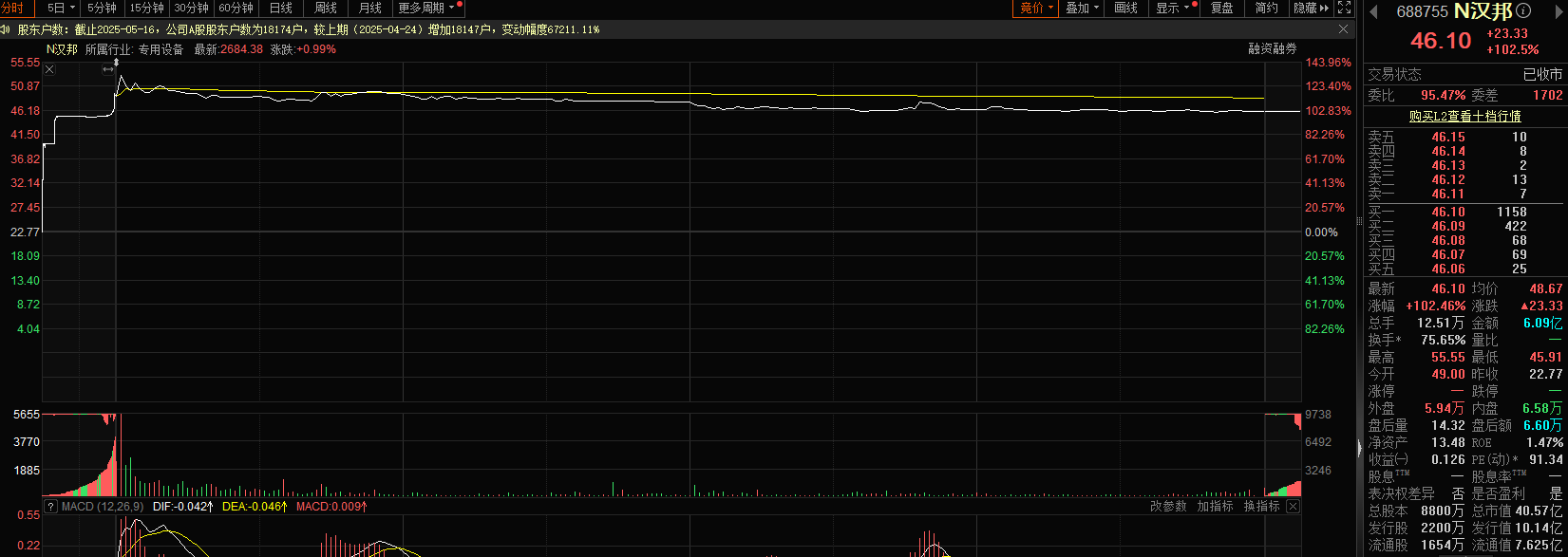The image size is (1568, 557).
Task: Toggle 简约 simple display mode
Action: pos(1266,8)
